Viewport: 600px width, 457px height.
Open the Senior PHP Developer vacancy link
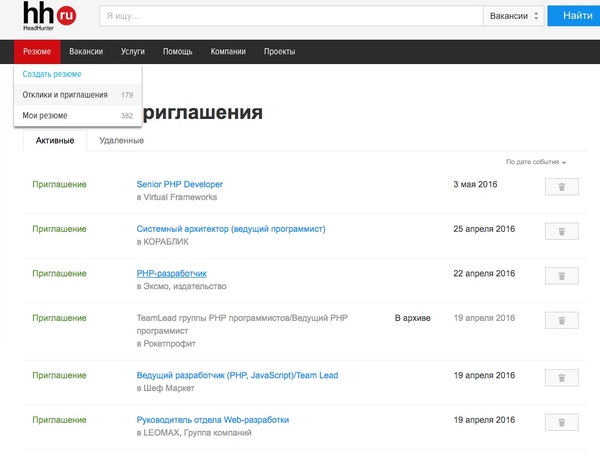(180, 185)
